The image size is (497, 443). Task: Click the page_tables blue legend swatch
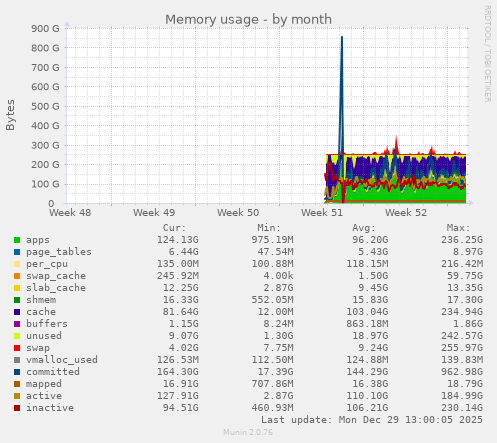point(17,252)
